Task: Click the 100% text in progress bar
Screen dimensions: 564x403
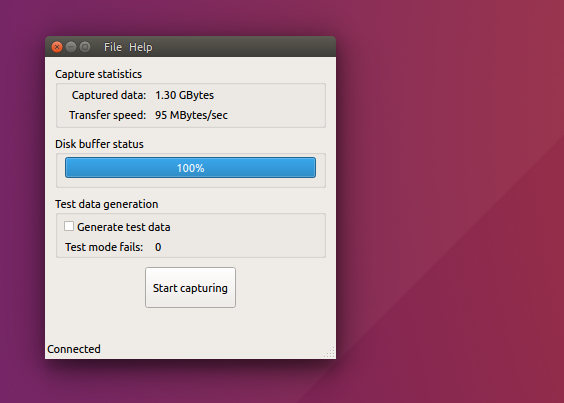Action: click(191, 168)
